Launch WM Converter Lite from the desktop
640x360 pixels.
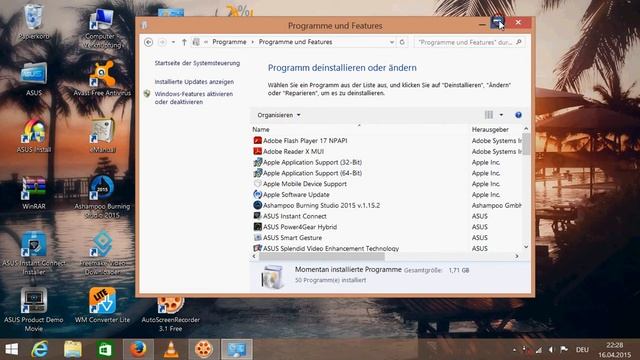pyautogui.click(x=102, y=305)
